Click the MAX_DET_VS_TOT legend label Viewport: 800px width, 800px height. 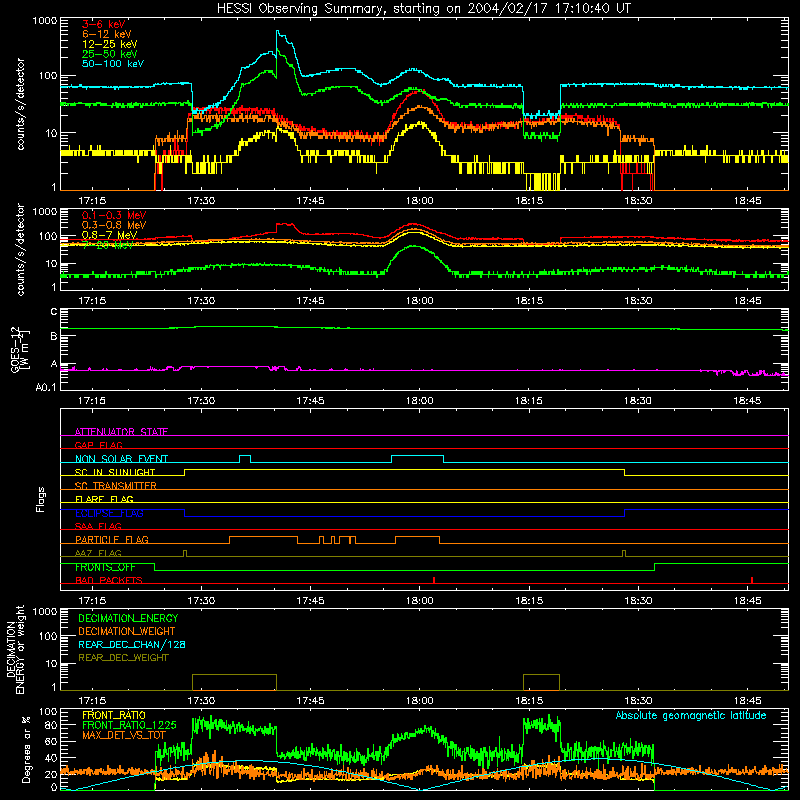124,735
